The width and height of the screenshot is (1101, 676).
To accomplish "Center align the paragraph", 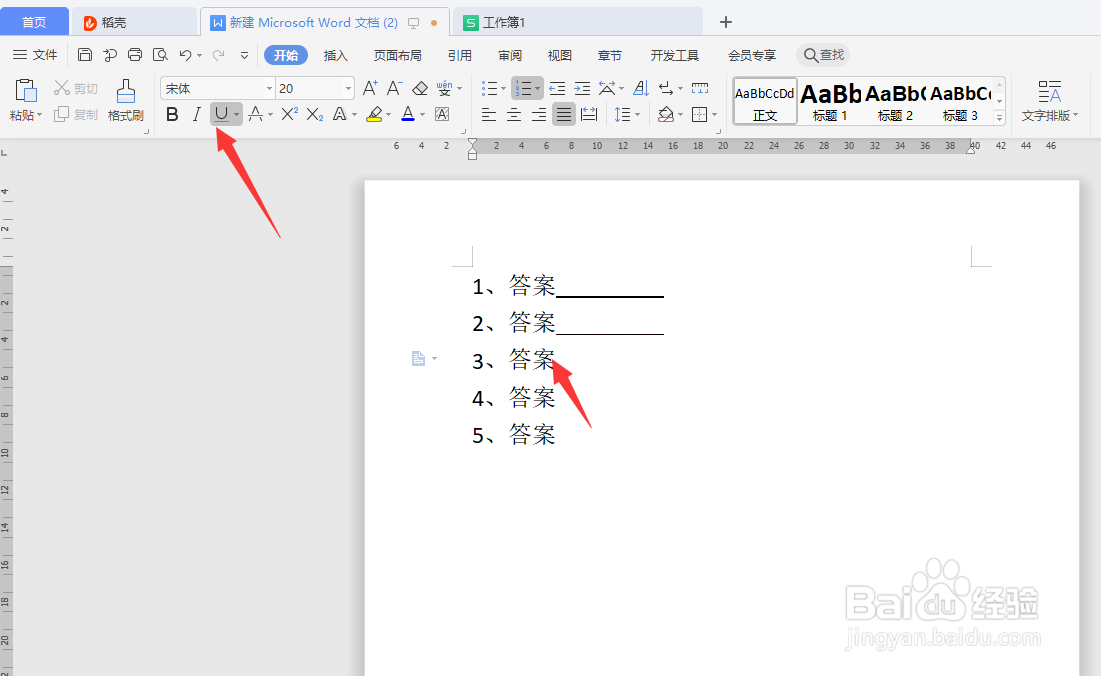I will 514,114.
